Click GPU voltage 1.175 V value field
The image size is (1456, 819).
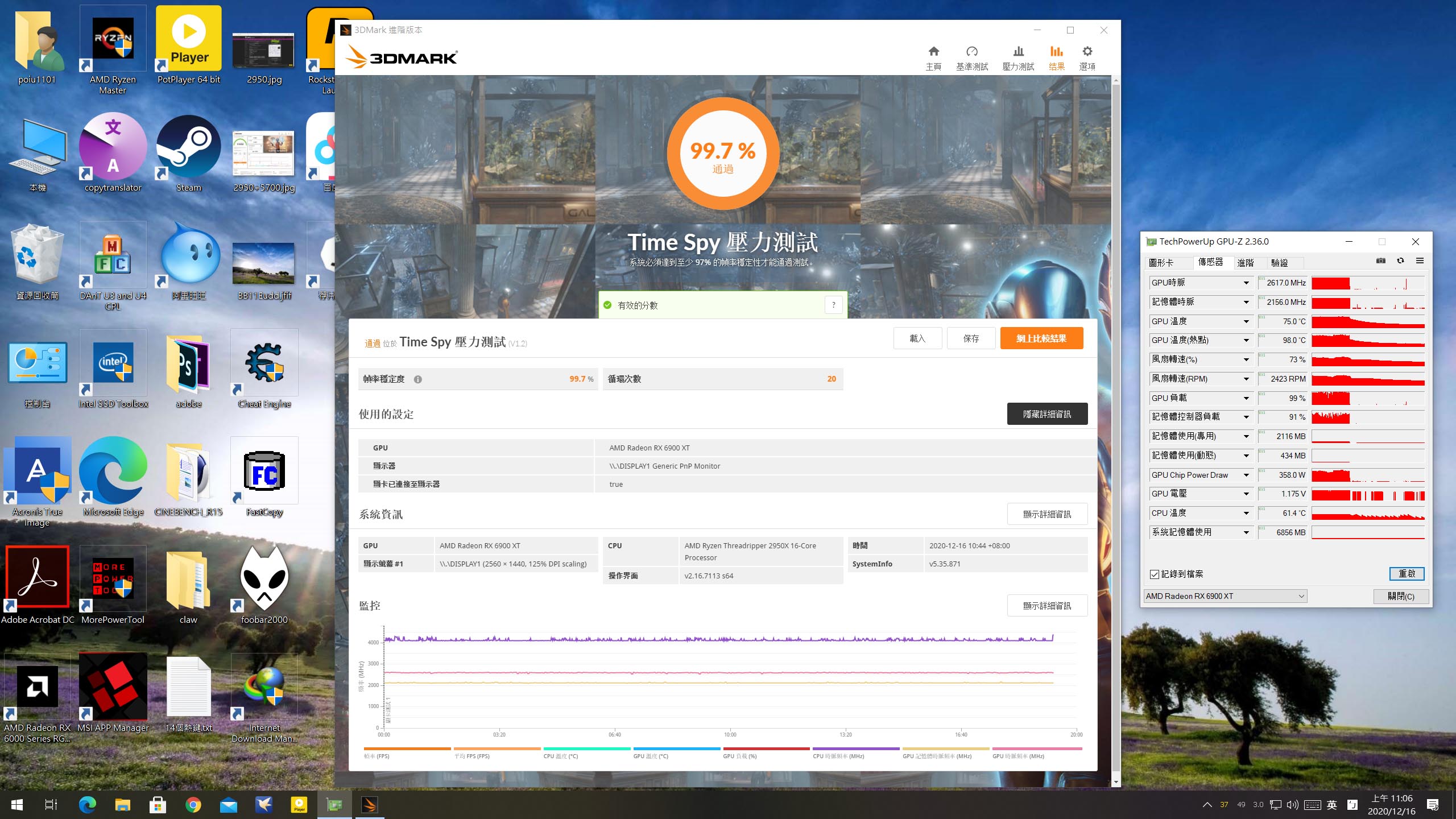pyautogui.click(x=1283, y=494)
